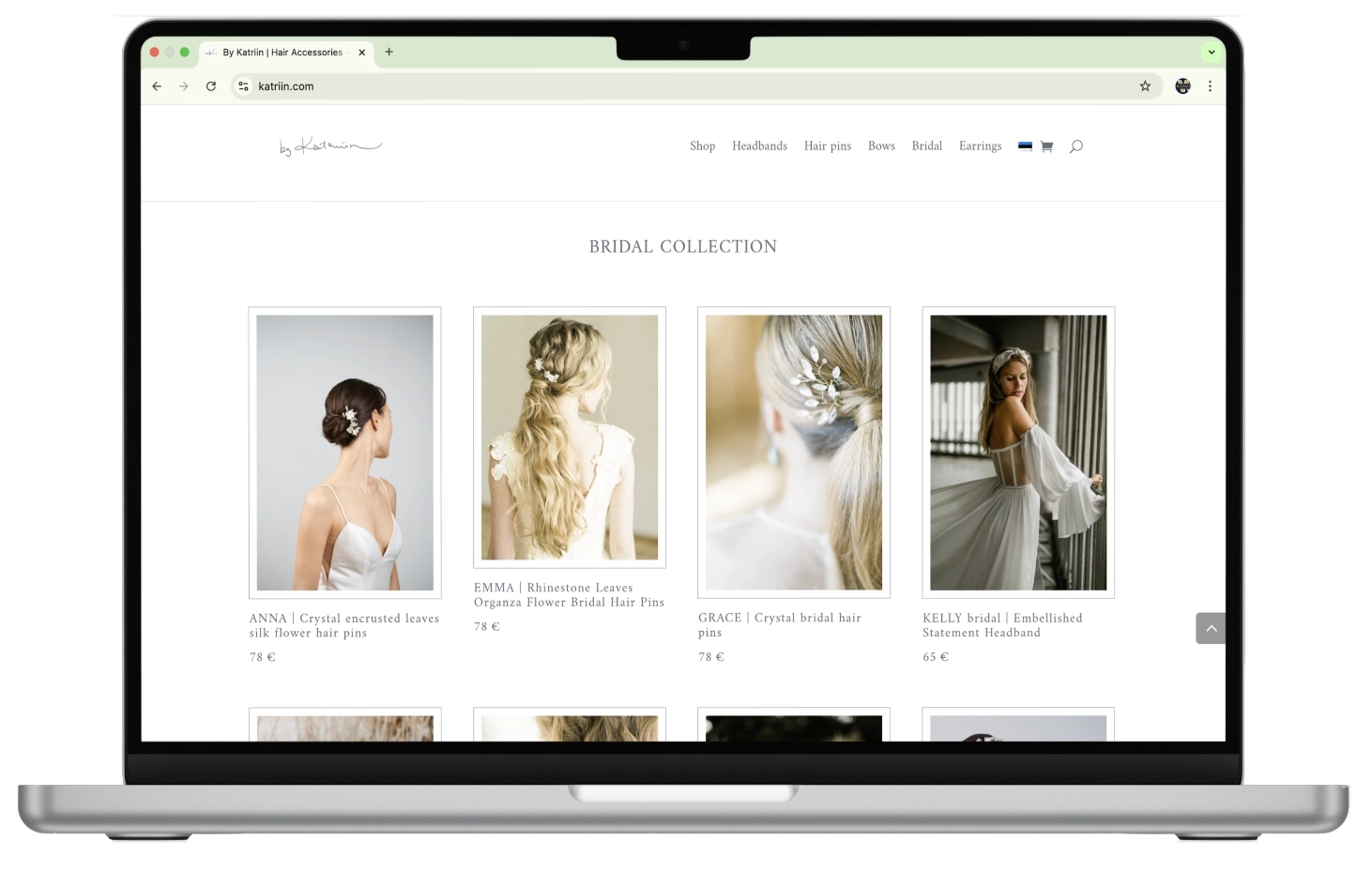Reload the page in the browser
Viewport: 1372px width, 873px height.
click(211, 86)
